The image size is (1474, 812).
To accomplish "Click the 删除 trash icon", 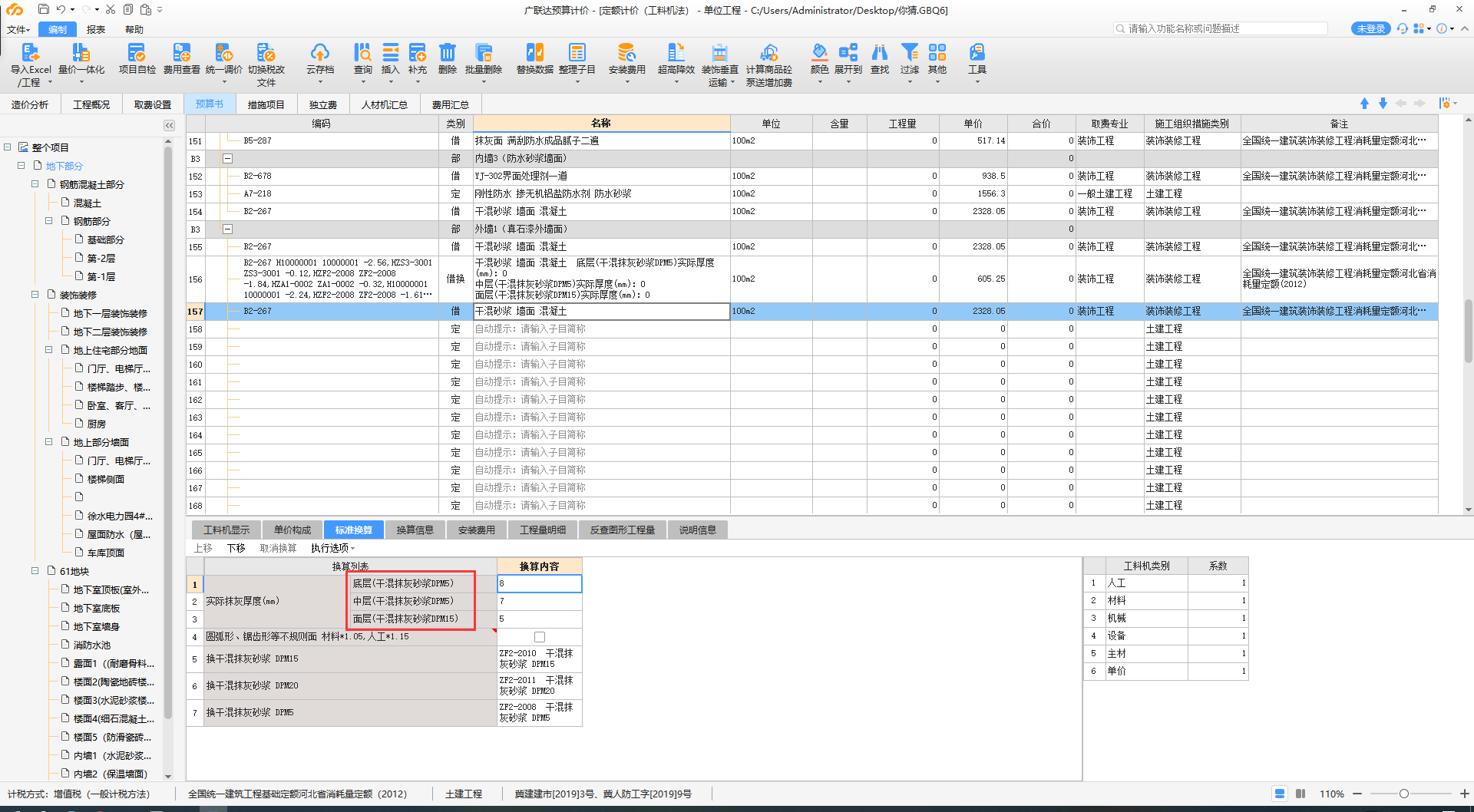I will (448, 52).
